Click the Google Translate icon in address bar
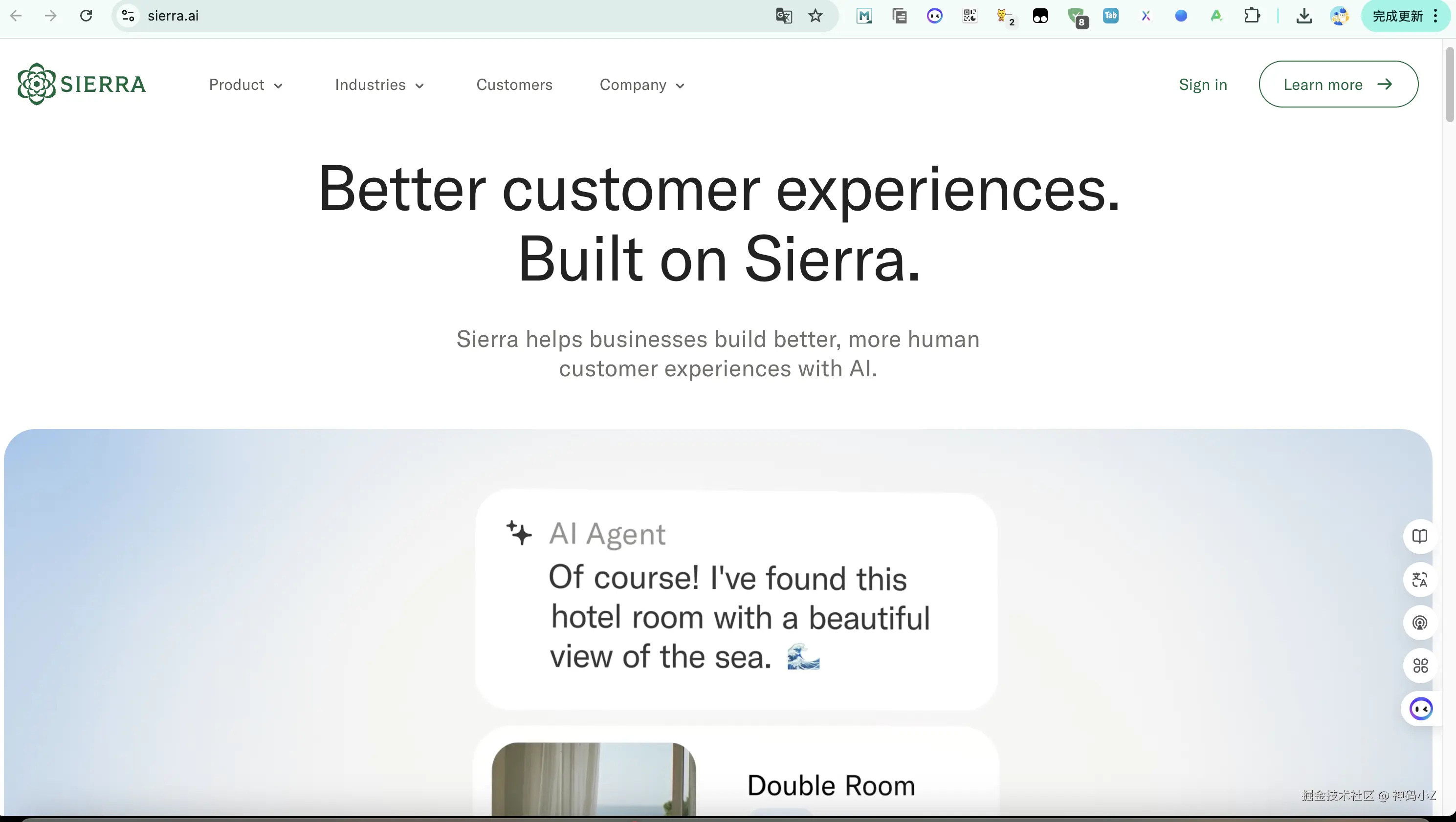1456x822 pixels. tap(783, 16)
